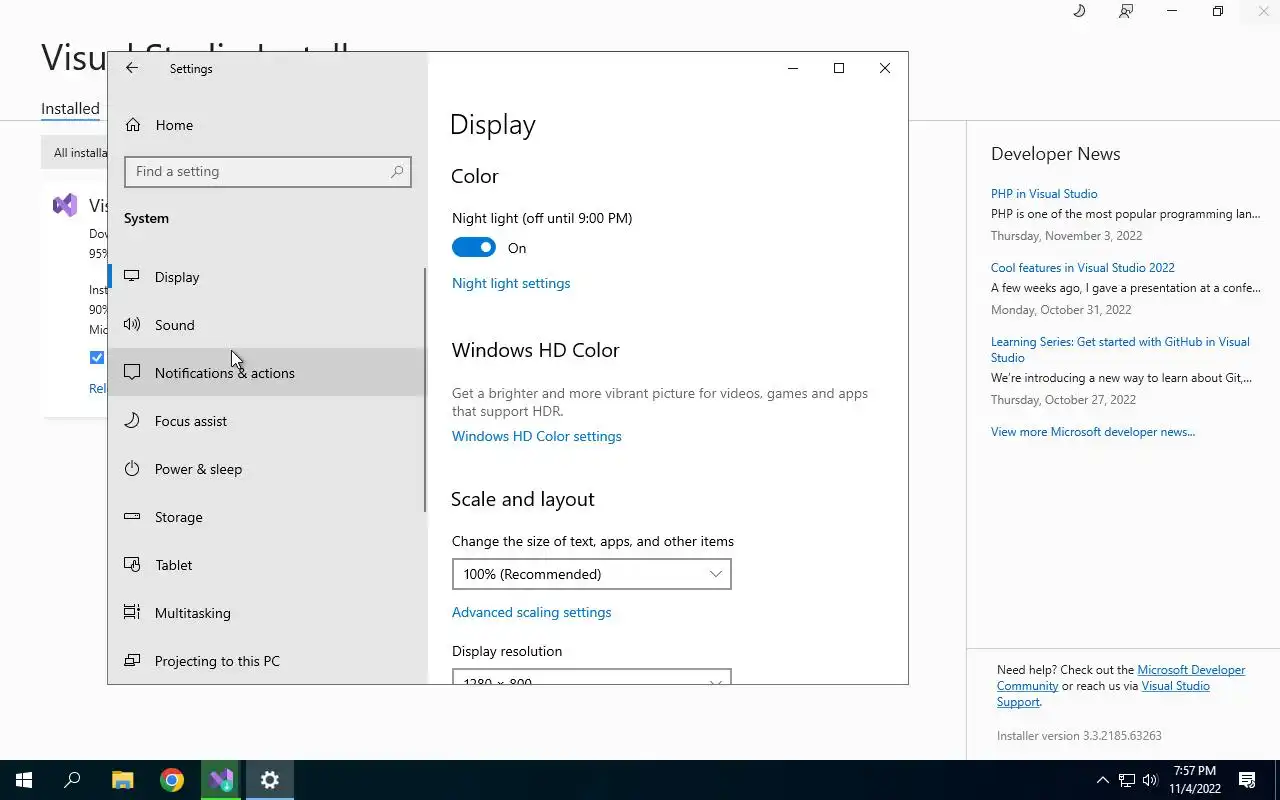This screenshot has width=1280, height=800.
Task: Open Storage settings
Action: pos(267,516)
